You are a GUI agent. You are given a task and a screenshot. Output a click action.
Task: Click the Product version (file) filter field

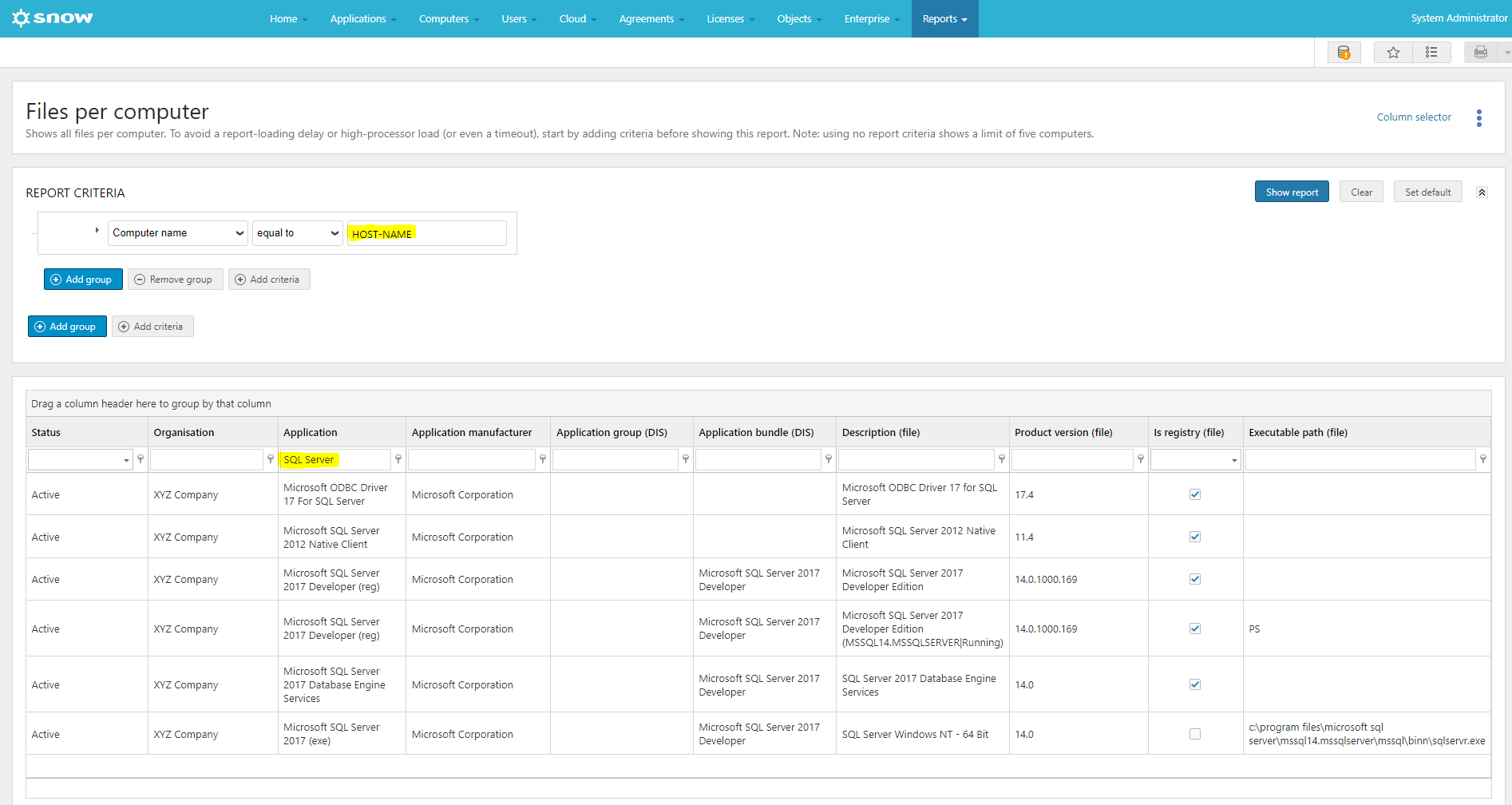(x=1072, y=459)
